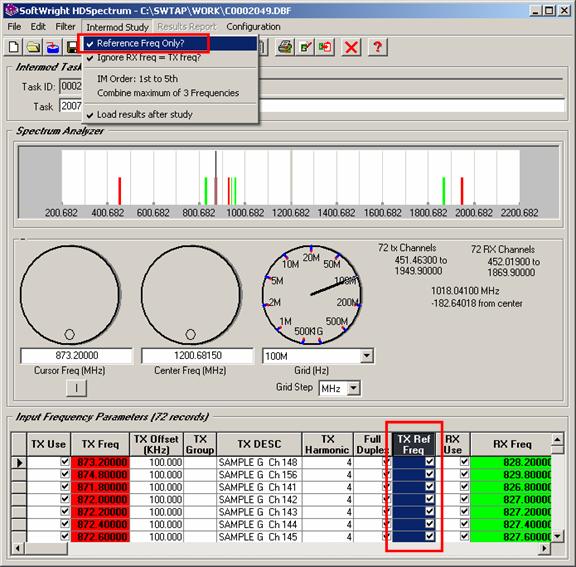Viewport: 576px width, 567px height.
Task: Toggle Ignore RX freq = TX freq? option
Action: click(170, 58)
